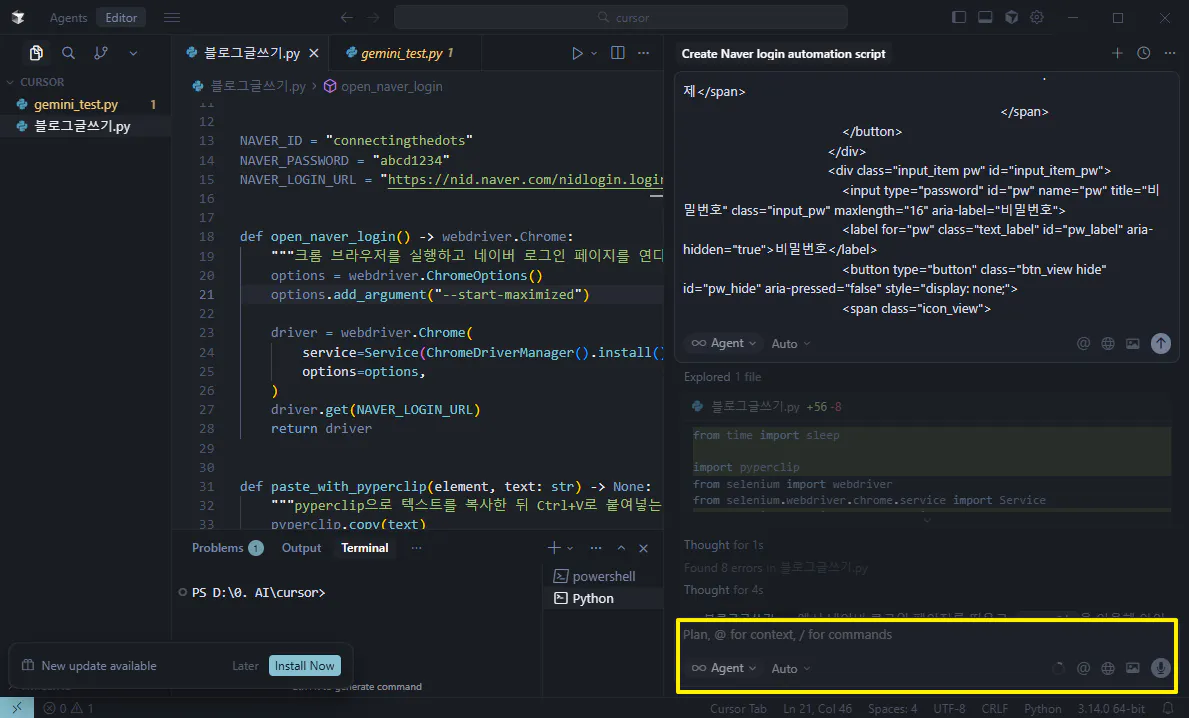Go back with the left arrow
This screenshot has height=718, width=1189.
tap(347, 17)
